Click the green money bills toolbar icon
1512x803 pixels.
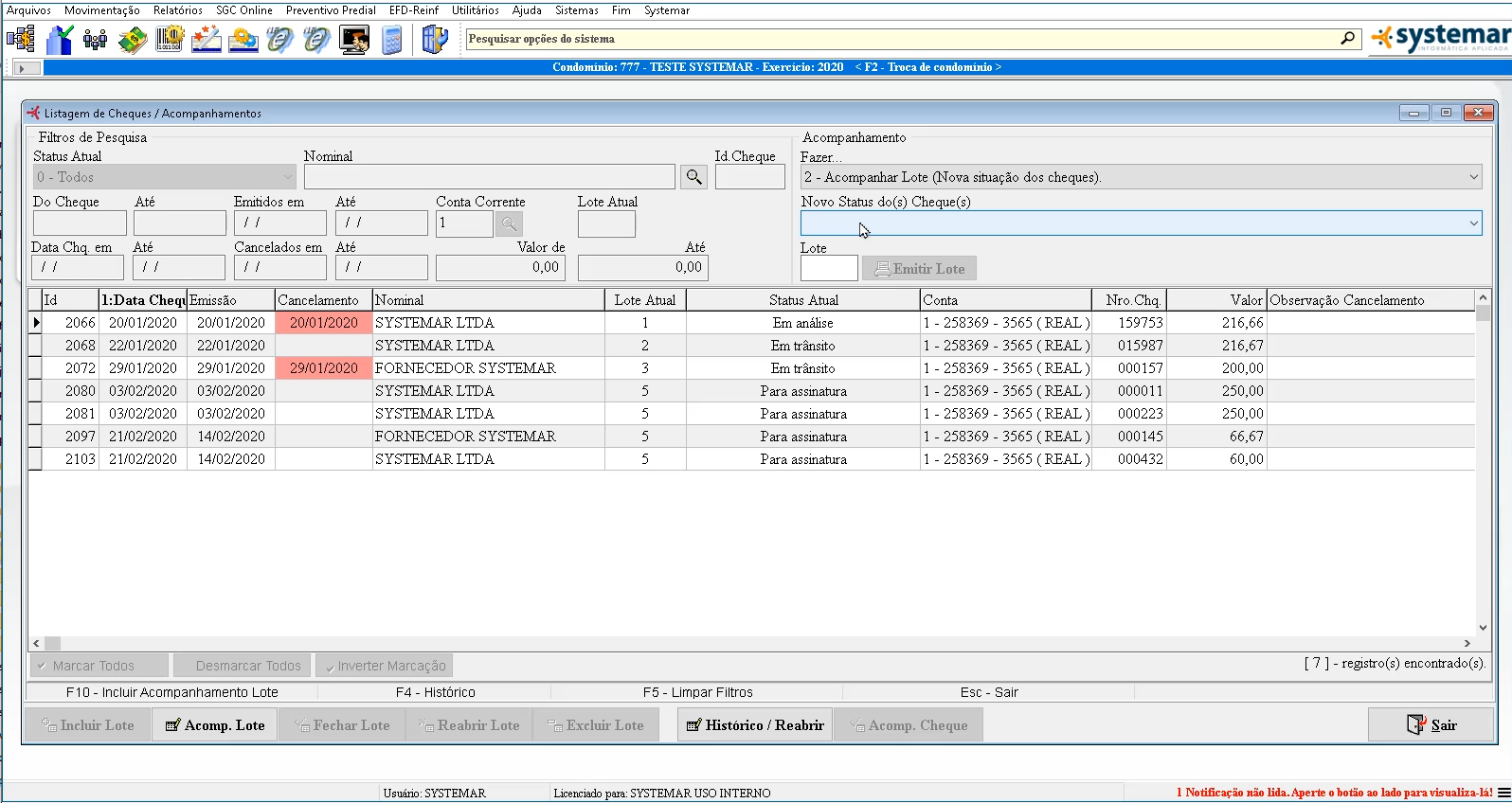pyautogui.click(x=133, y=40)
